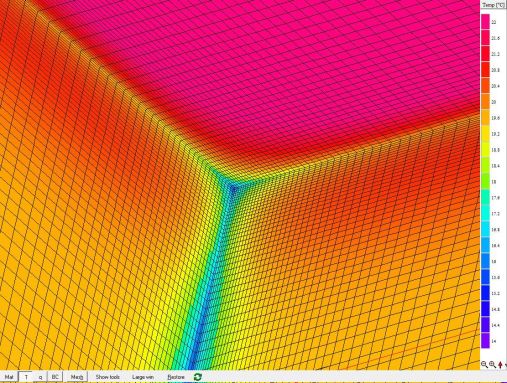The height and width of the screenshot is (383, 507).
Task: Click the Restore button
Action: pyautogui.click(x=176, y=377)
